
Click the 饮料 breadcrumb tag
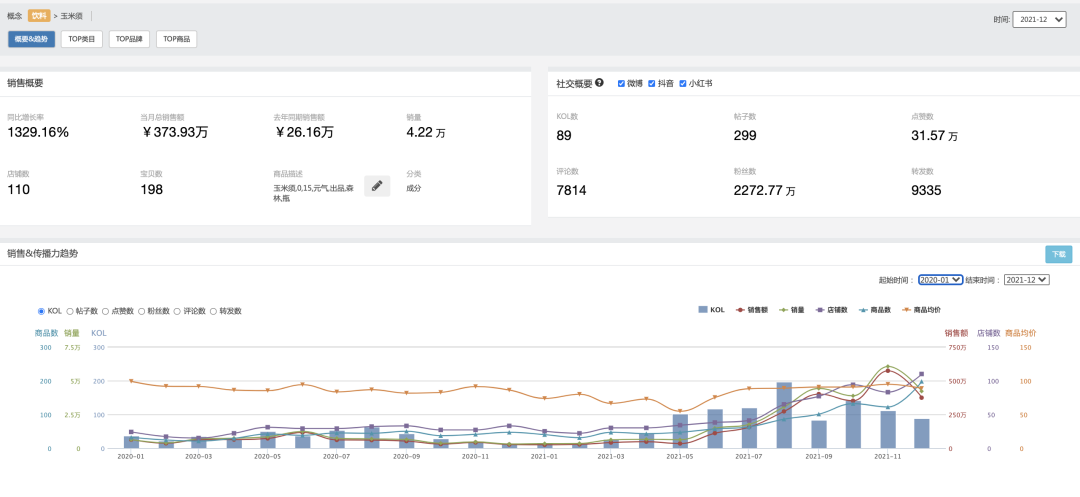(39, 16)
